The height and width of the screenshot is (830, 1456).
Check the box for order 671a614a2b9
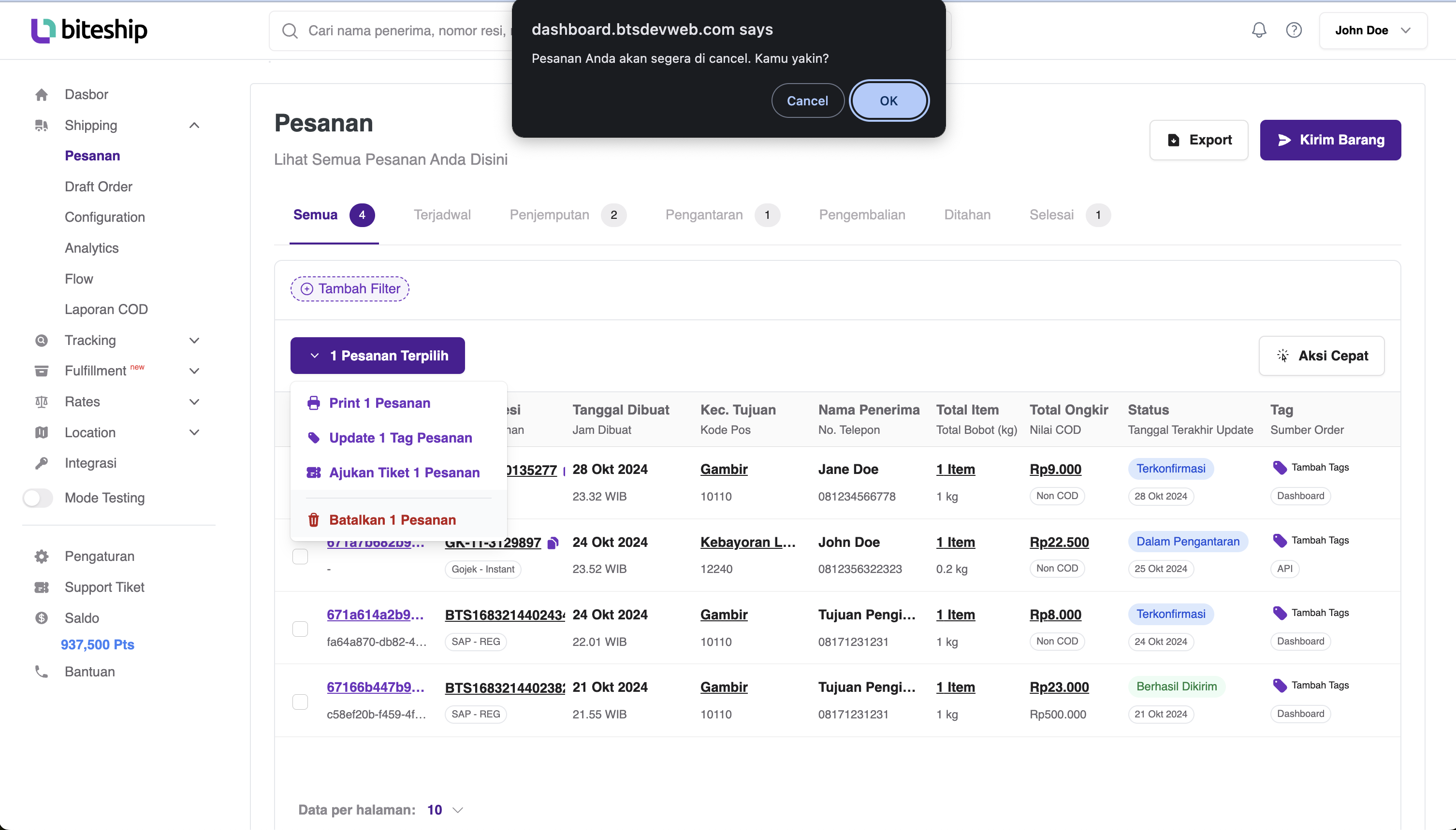[x=300, y=629]
